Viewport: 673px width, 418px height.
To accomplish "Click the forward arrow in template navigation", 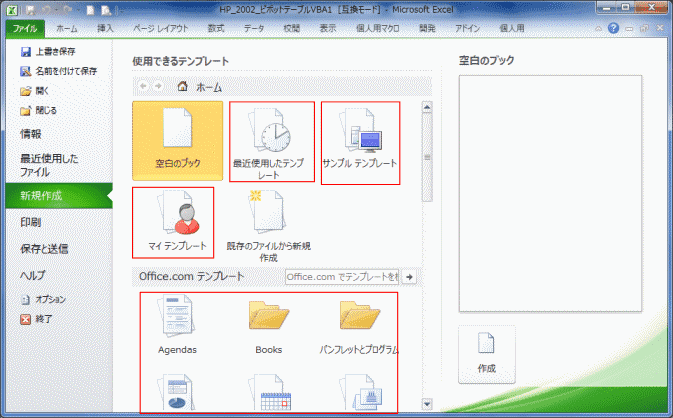I will (x=158, y=86).
